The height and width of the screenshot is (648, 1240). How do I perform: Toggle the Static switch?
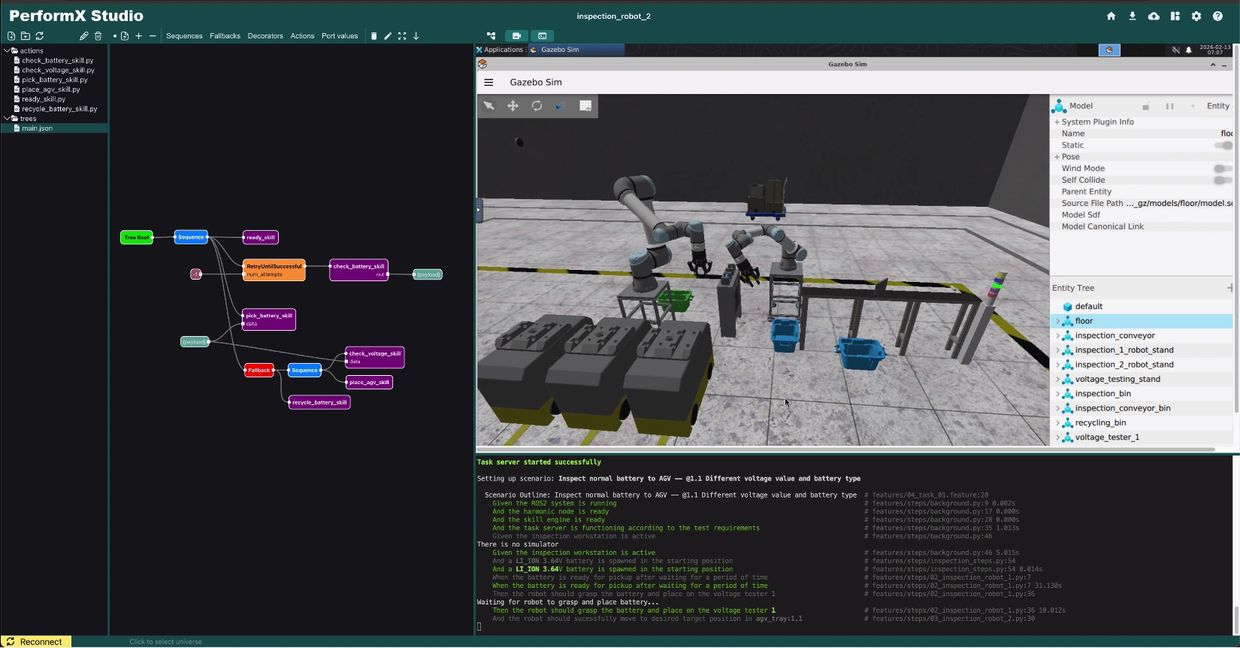coord(1222,145)
